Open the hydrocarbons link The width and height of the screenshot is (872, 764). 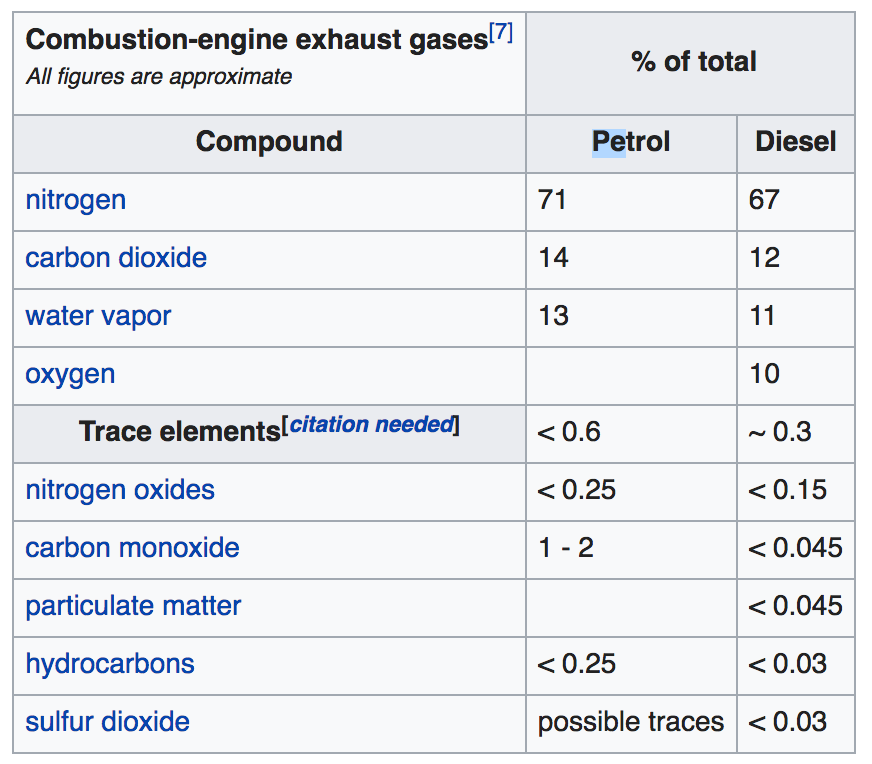pos(110,664)
